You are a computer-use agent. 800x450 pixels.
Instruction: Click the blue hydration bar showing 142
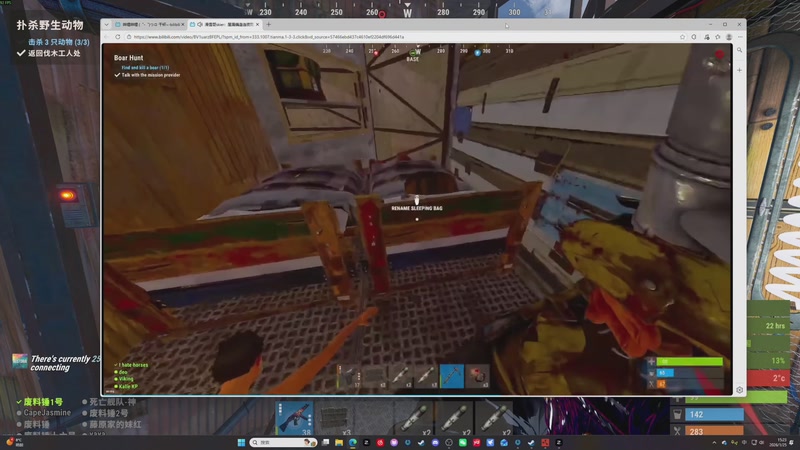coord(714,414)
